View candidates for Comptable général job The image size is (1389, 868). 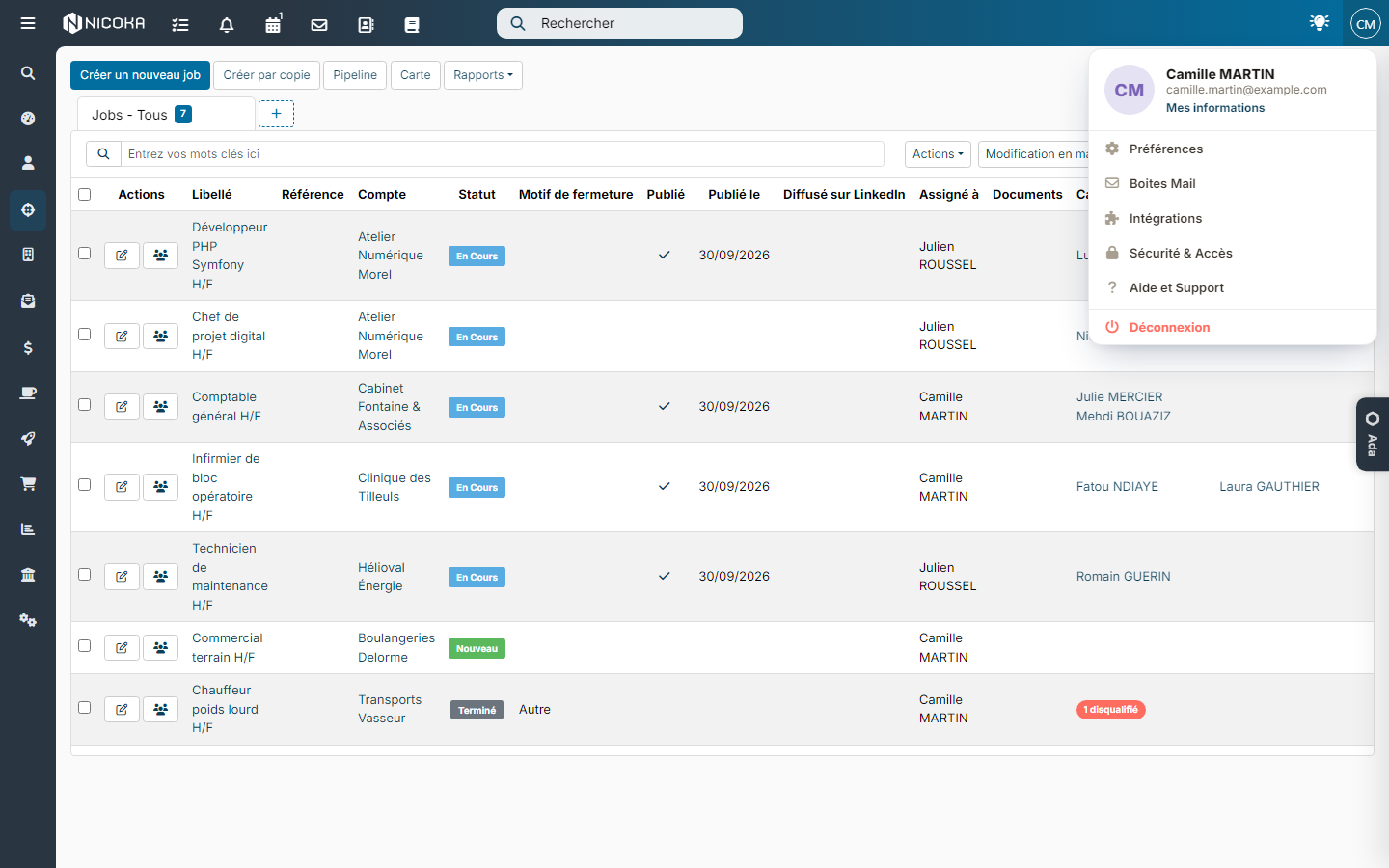[x=160, y=407]
